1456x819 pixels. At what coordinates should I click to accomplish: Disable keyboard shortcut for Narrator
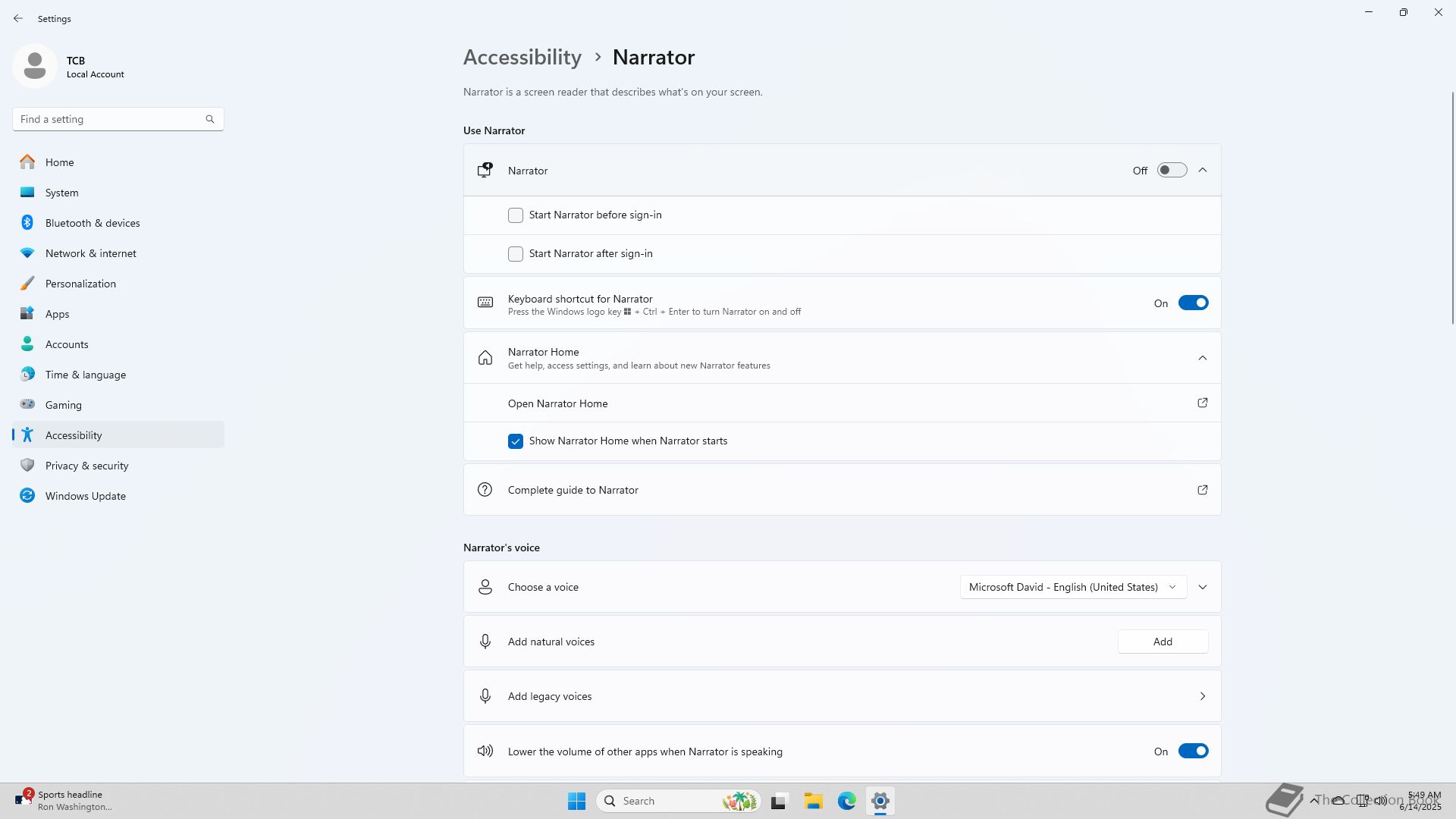(1192, 303)
